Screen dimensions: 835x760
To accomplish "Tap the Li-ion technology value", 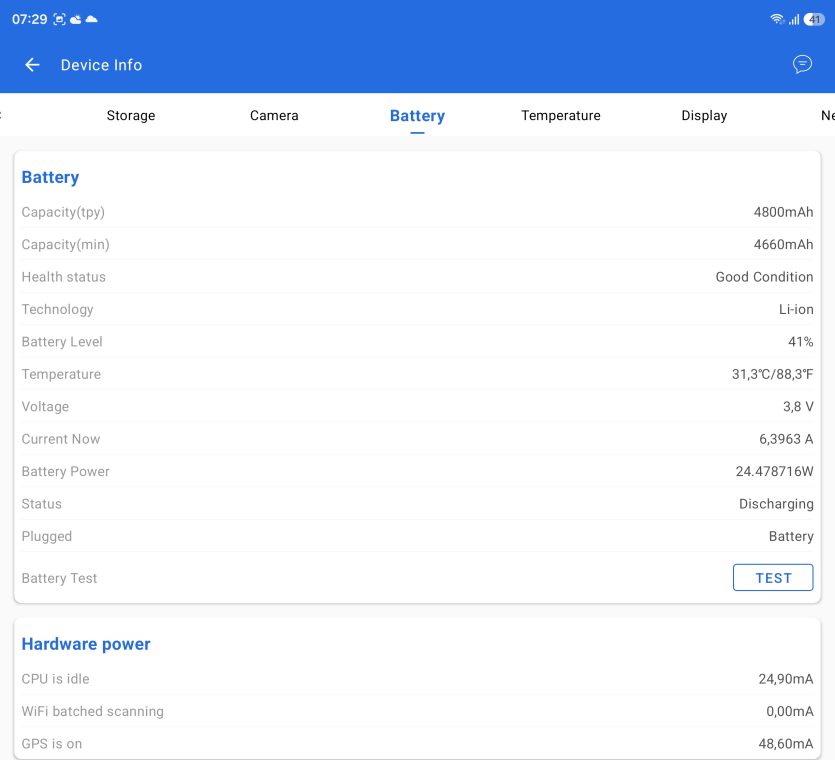I will [x=796, y=309].
